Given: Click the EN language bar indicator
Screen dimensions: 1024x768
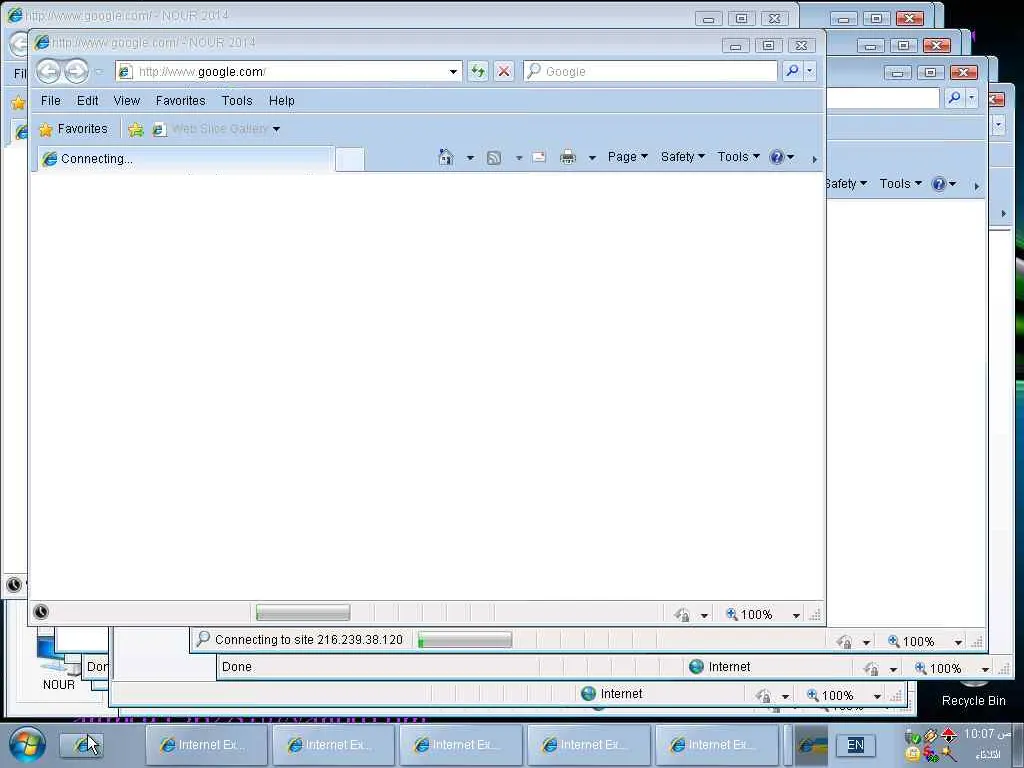Looking at the screenshot, I should (856, 744).
